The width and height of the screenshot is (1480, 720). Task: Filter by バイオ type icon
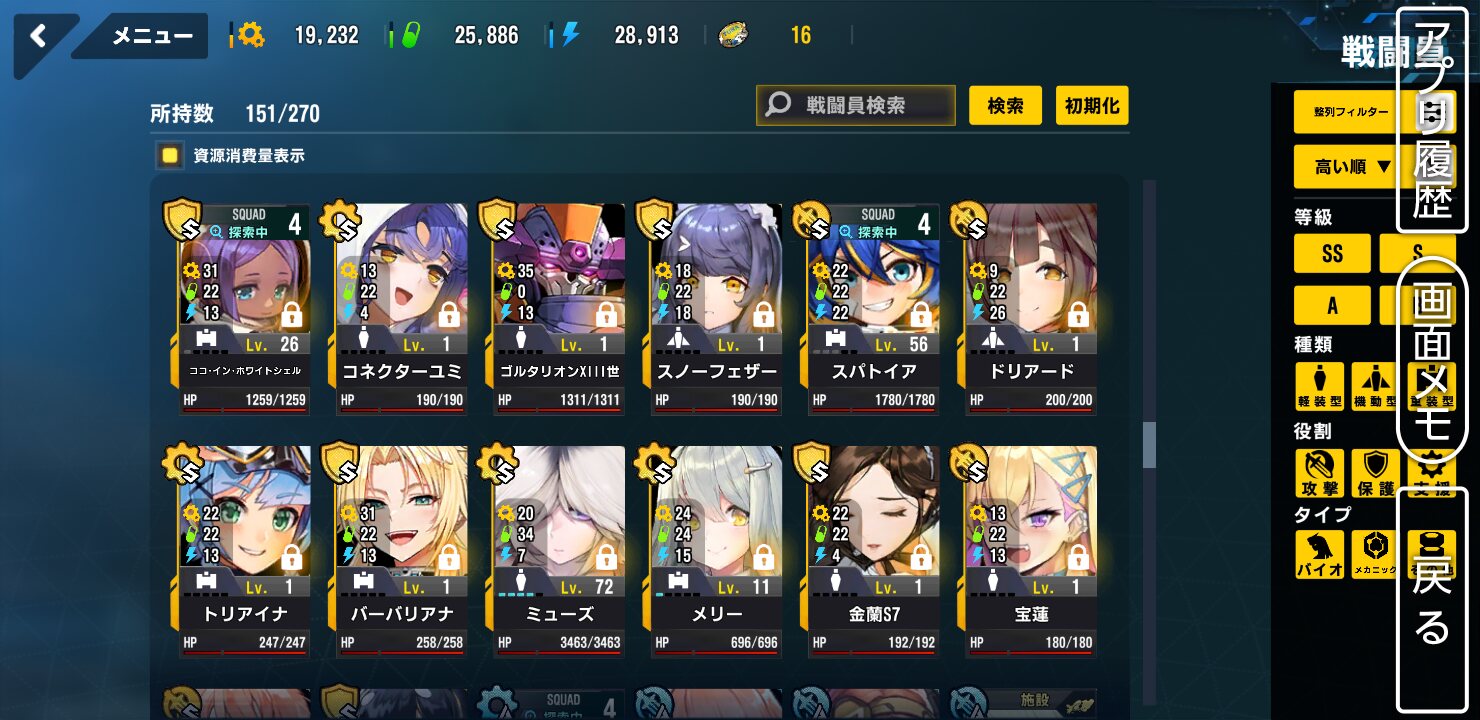(1319, 555)
